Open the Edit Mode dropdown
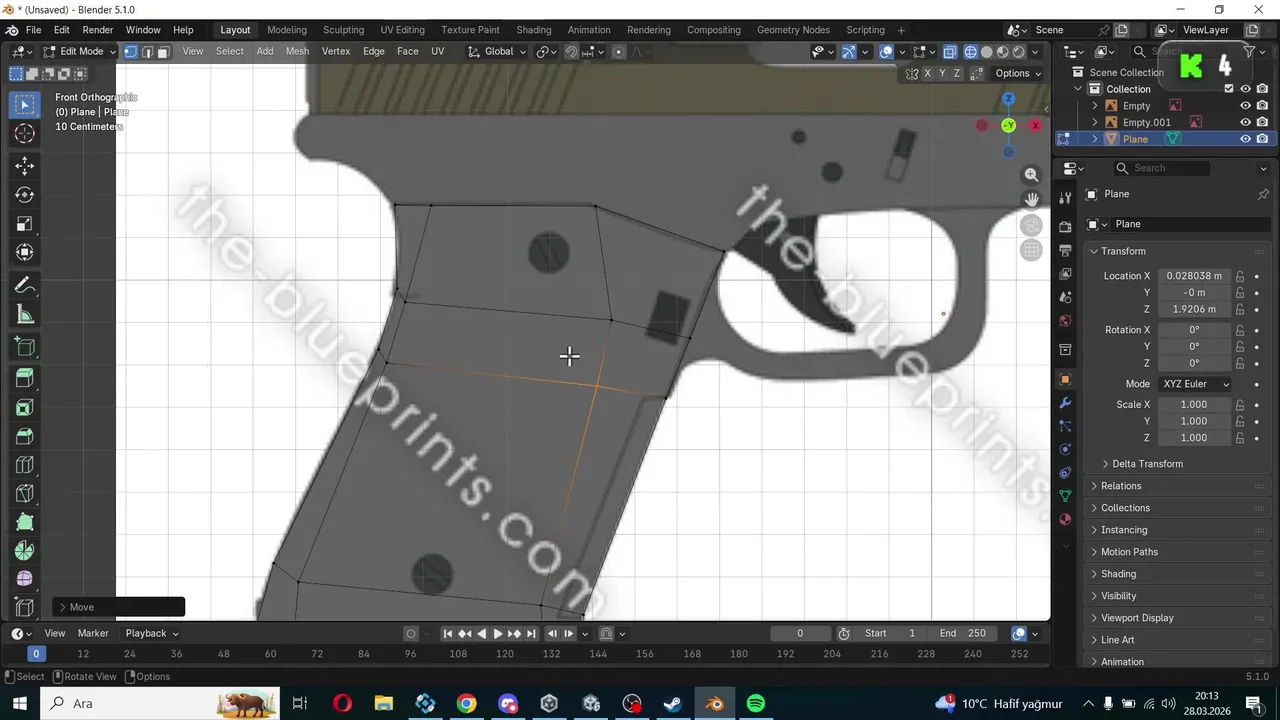1280x720 pixels. tap(78, 51)
